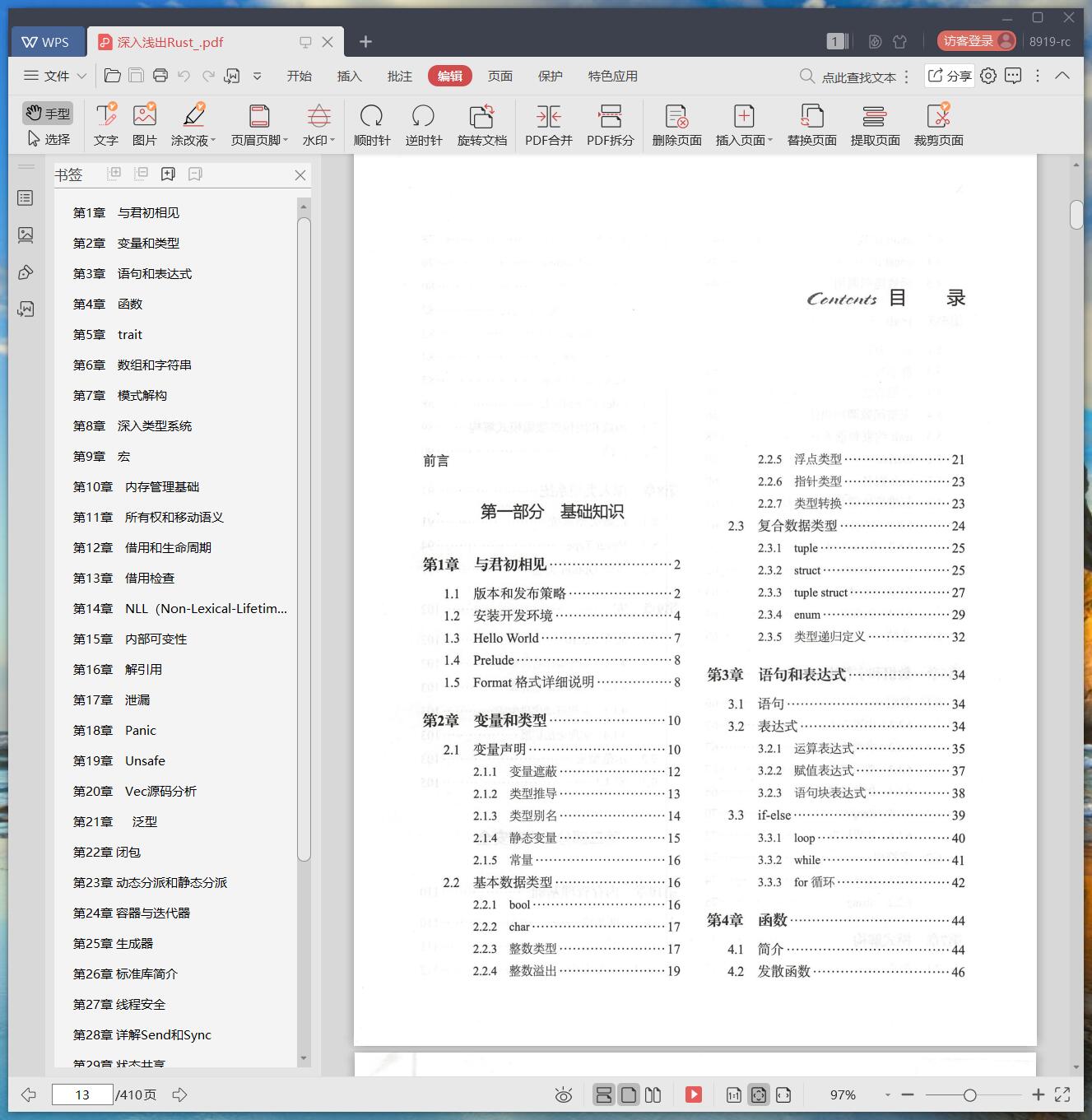Open the 文件 menu
Viewport: 1092px width, 1120px height.
pos(55,76)
